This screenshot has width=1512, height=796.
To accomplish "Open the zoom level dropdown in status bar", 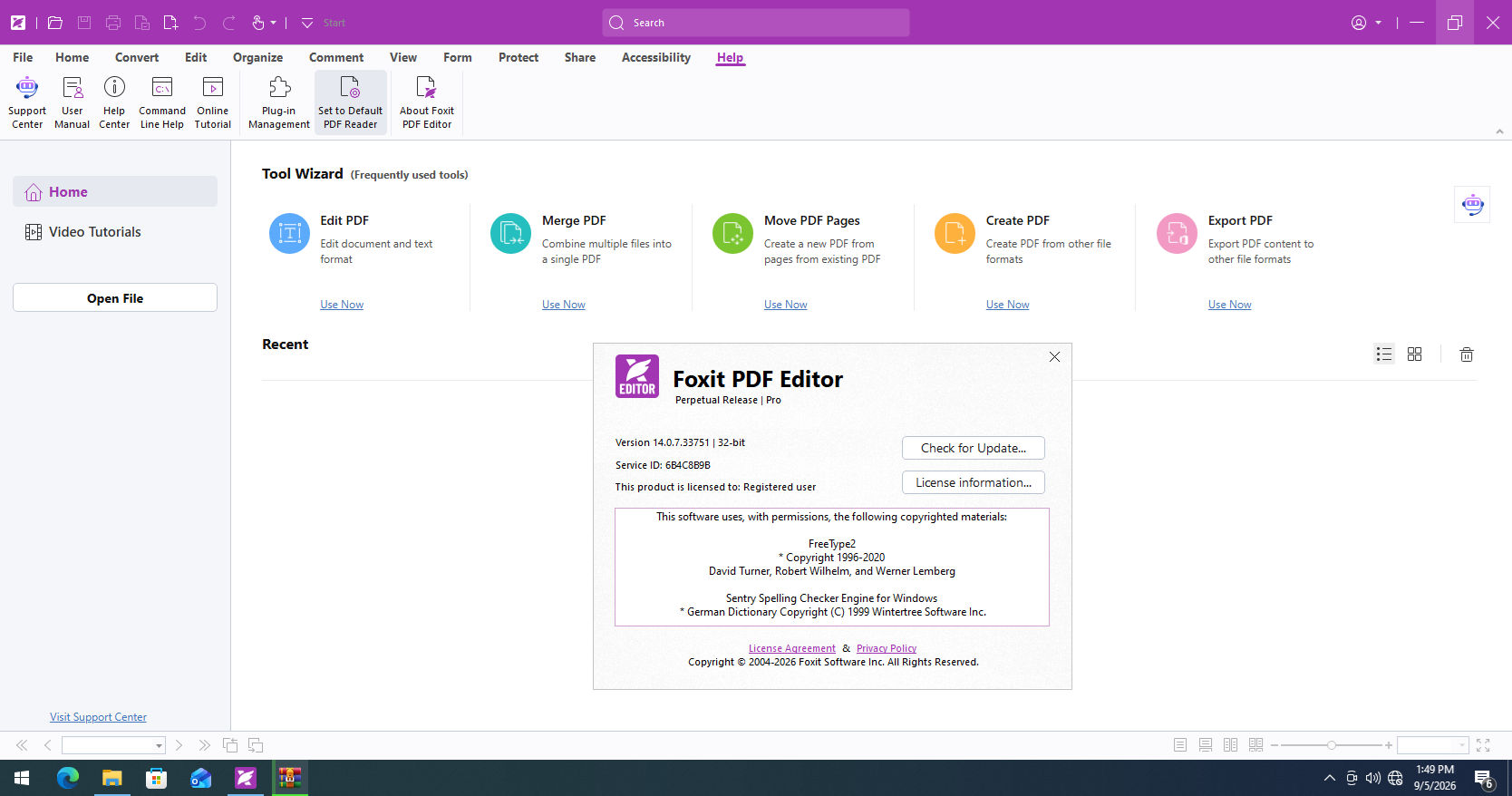I will tap(1461, 745).
